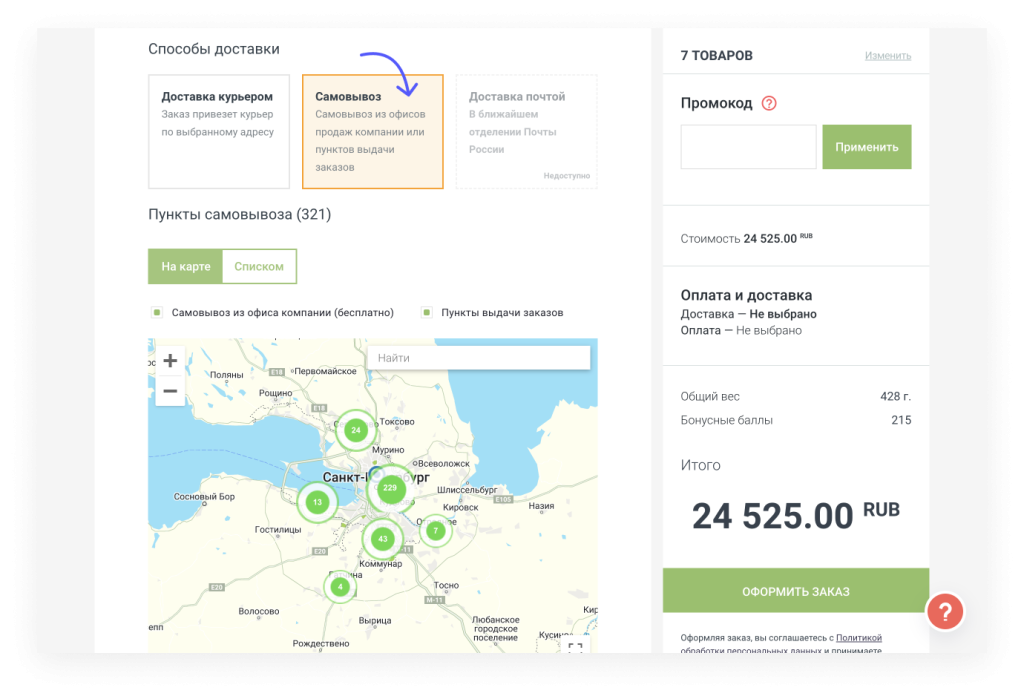Open the red support question mark bubble
Screen dimensions: 1024x699
(x=945, y=612)
